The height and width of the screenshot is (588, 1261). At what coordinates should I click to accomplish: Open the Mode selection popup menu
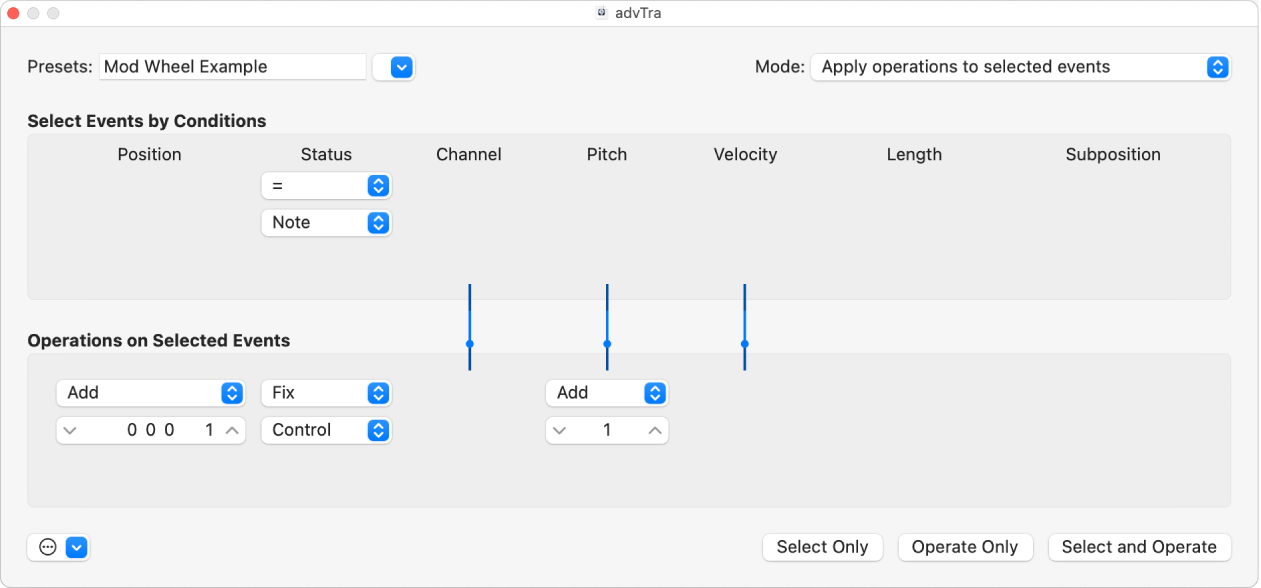point(1020,67)
